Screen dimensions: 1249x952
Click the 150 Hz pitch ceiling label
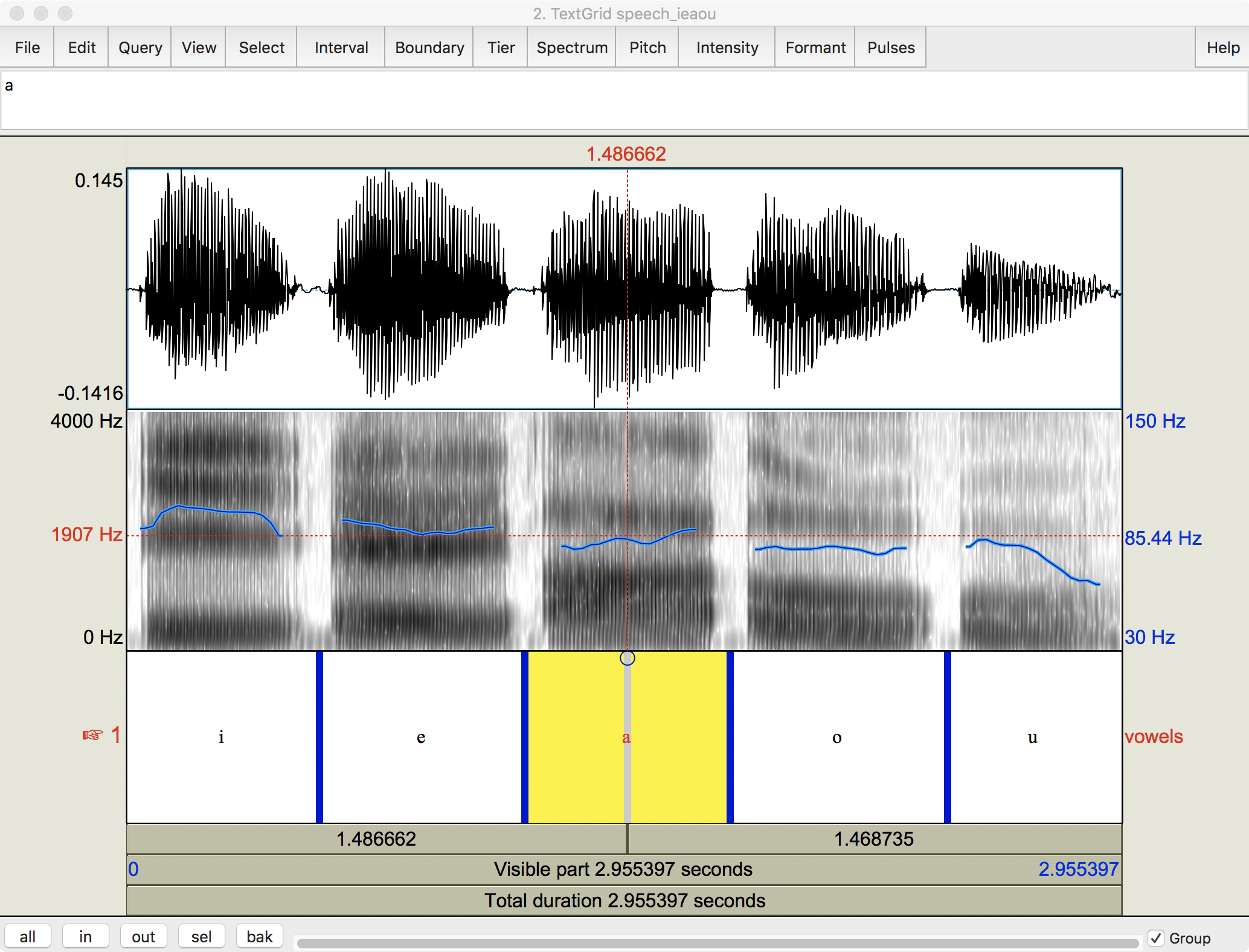[1155, 421]
